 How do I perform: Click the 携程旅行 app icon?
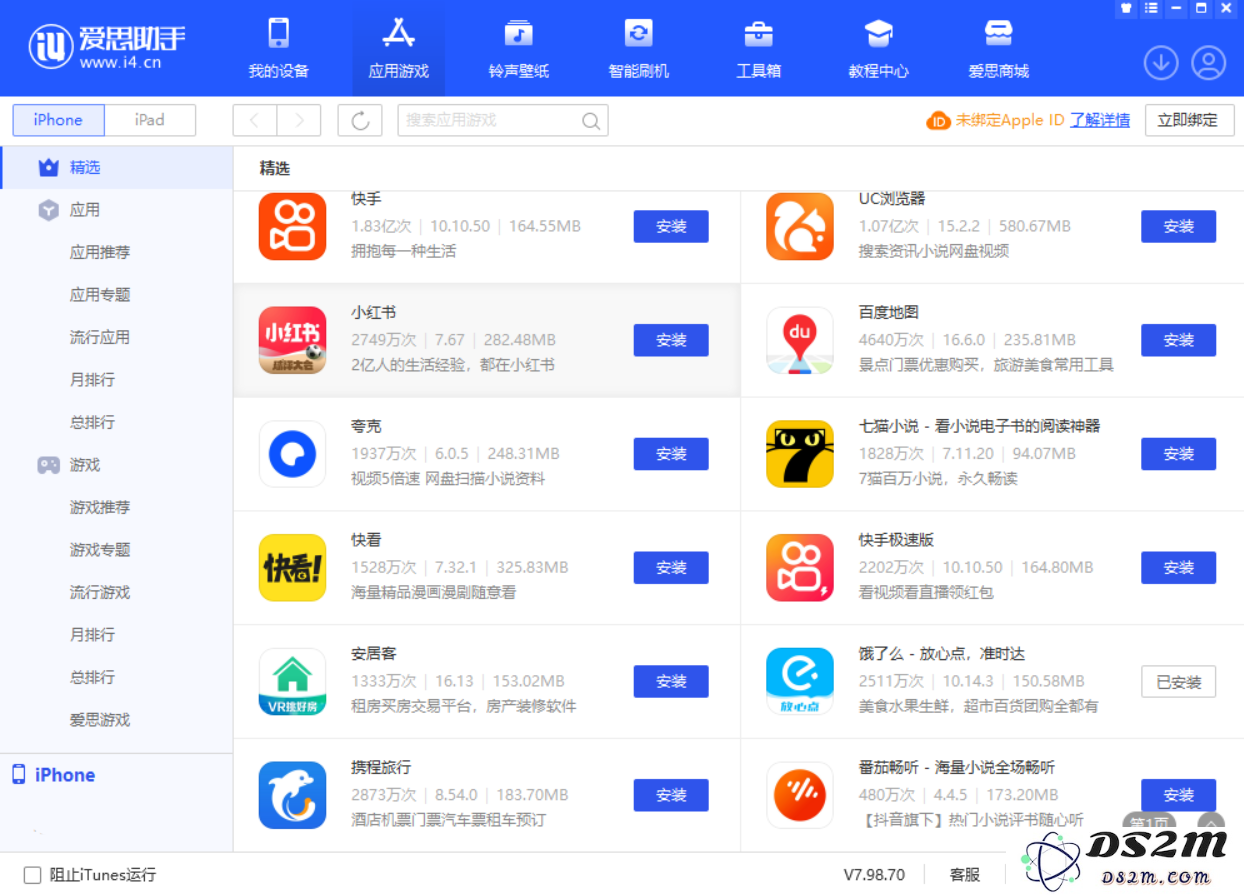(292, 795)
